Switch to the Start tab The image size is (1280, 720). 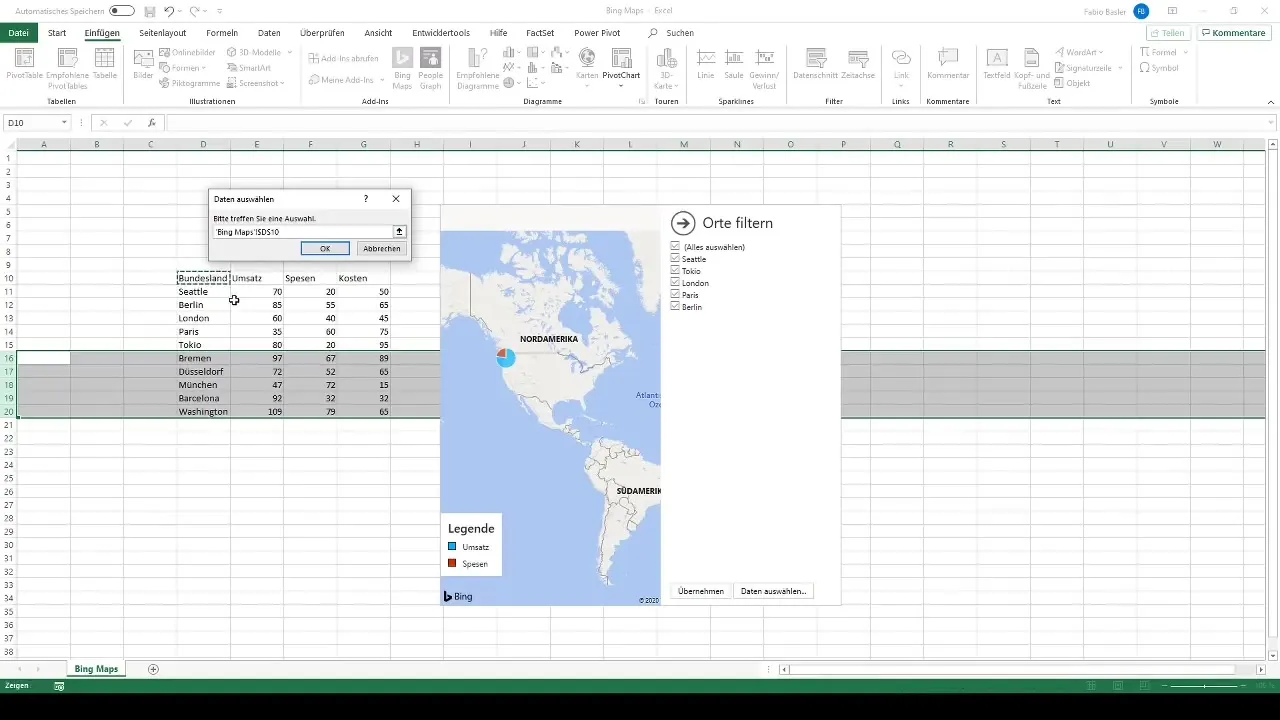(57, 33)
